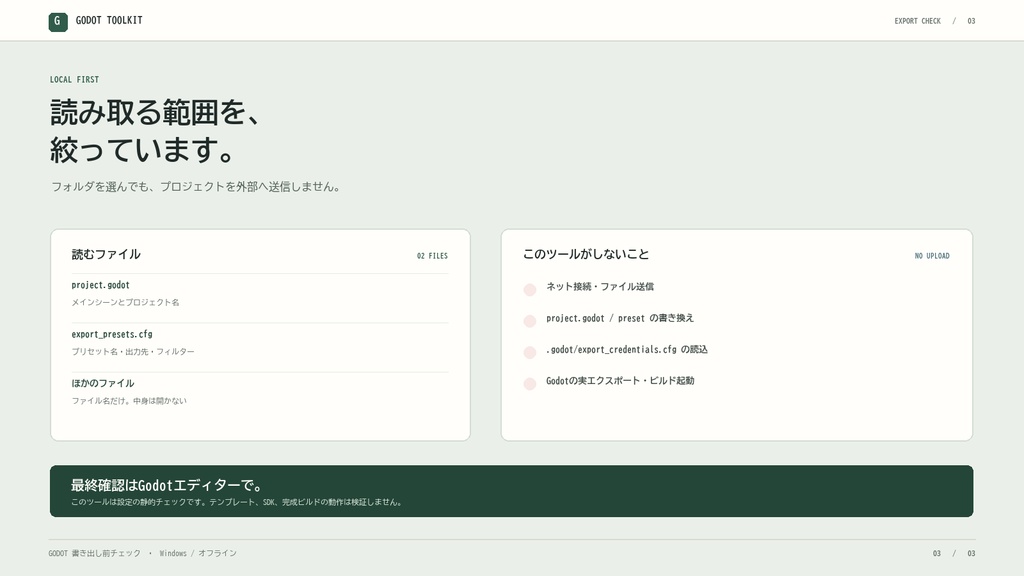This screenshot has width=1024, height=576.
Task: Click the banner title "最終確認はGodotエディターで。"
Action: (x=168, y=485)
